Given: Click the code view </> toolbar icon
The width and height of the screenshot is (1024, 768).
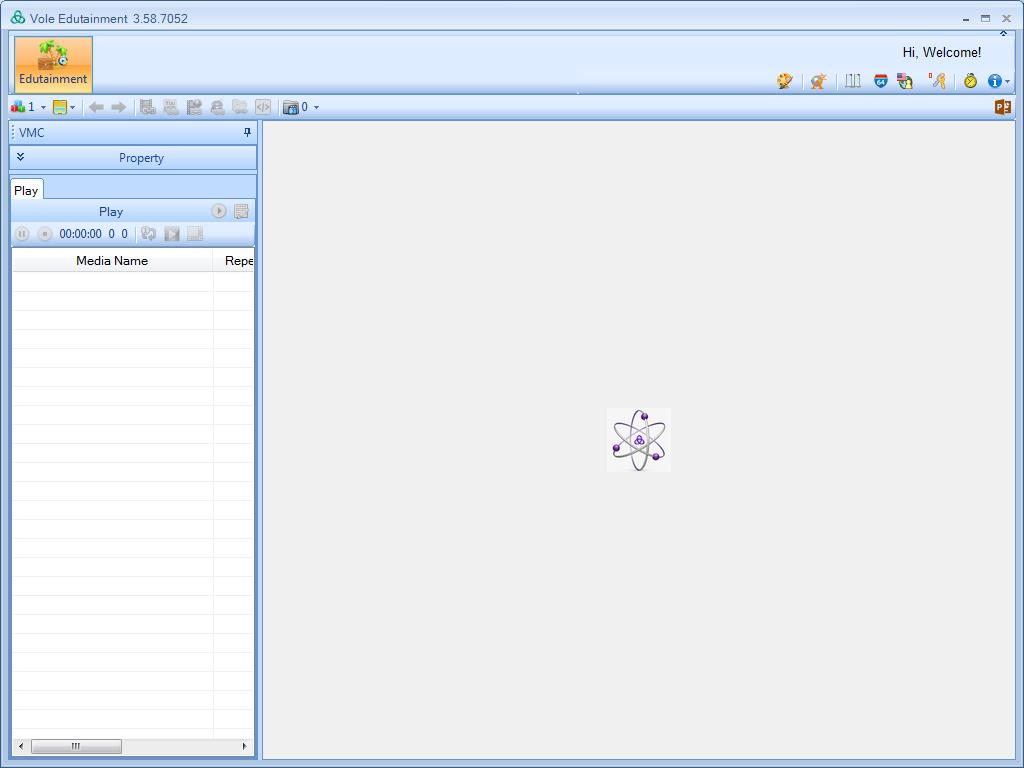Looking at the screenshot, I should coord(262,107).
